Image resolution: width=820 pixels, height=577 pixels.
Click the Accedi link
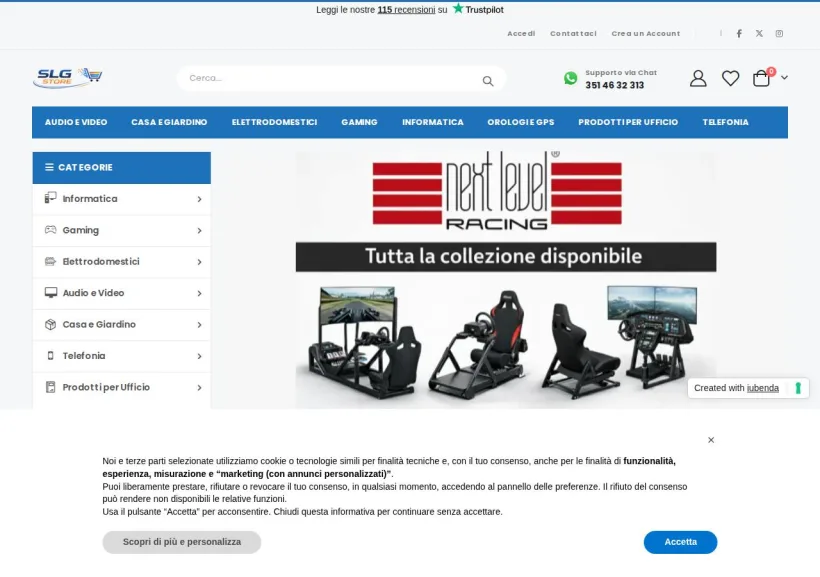click(521, 33)
